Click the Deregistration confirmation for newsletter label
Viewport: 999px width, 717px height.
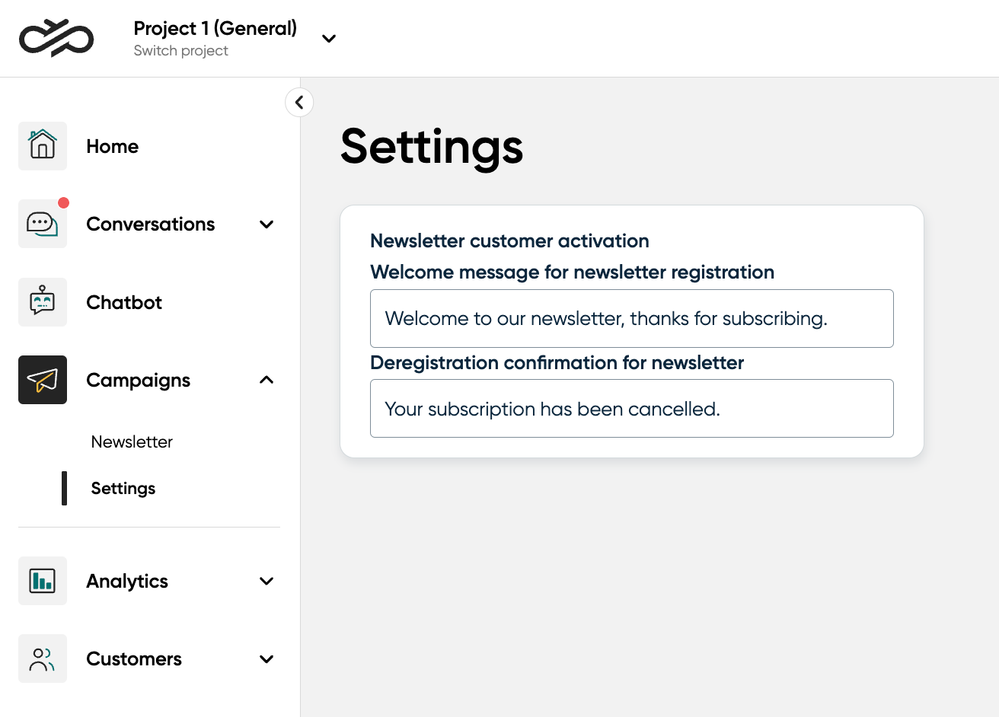click(x=557, y=363)
